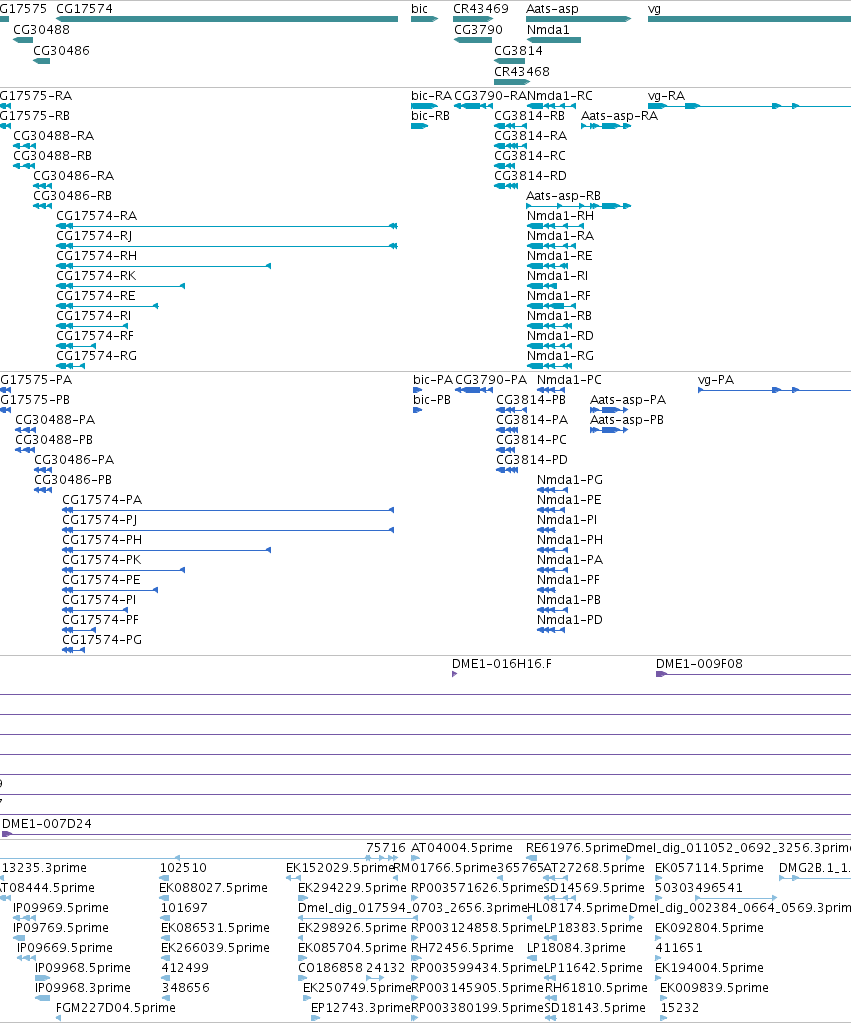851x1023 pixels.
Task: Select the RE61976.5prime EST label
Action: [x=576, y=847]
